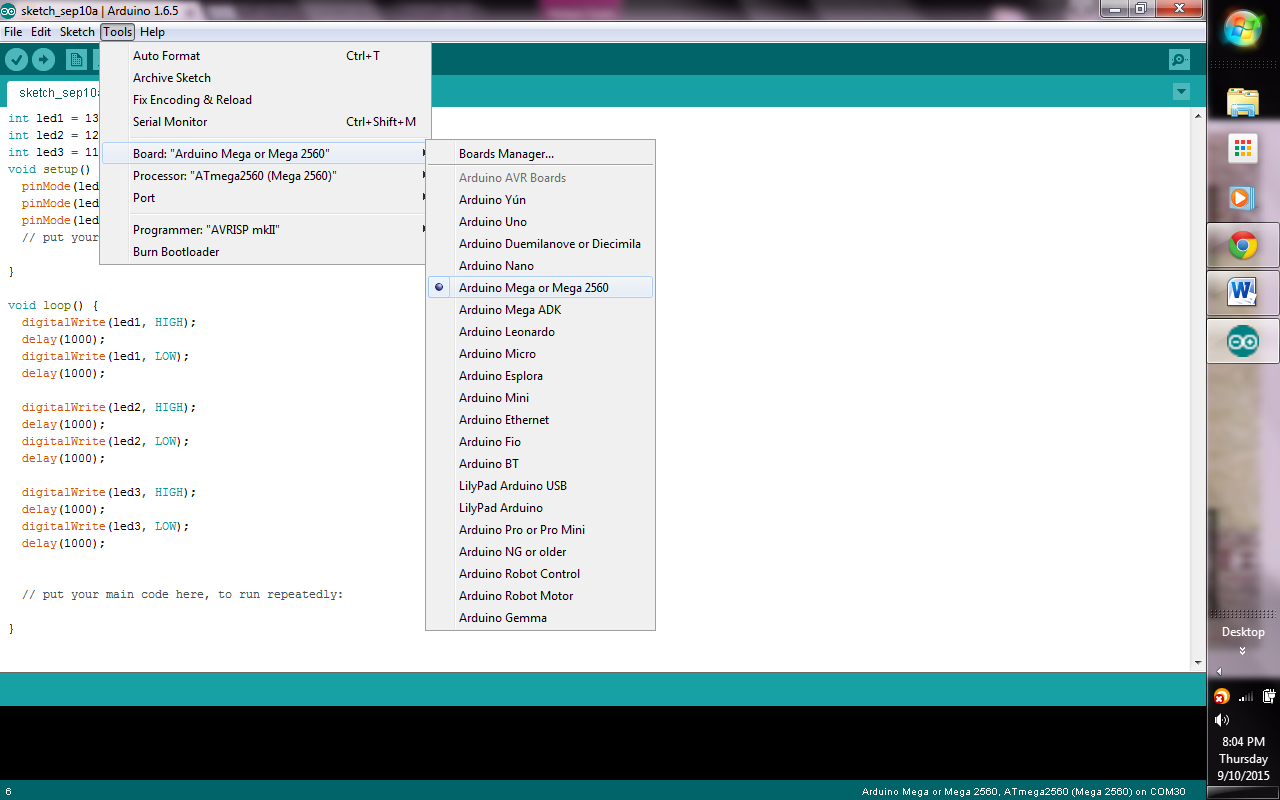Pick the Arduino Nano board
This screenshot has width=1280, height=800.
[x=540, y=266]
